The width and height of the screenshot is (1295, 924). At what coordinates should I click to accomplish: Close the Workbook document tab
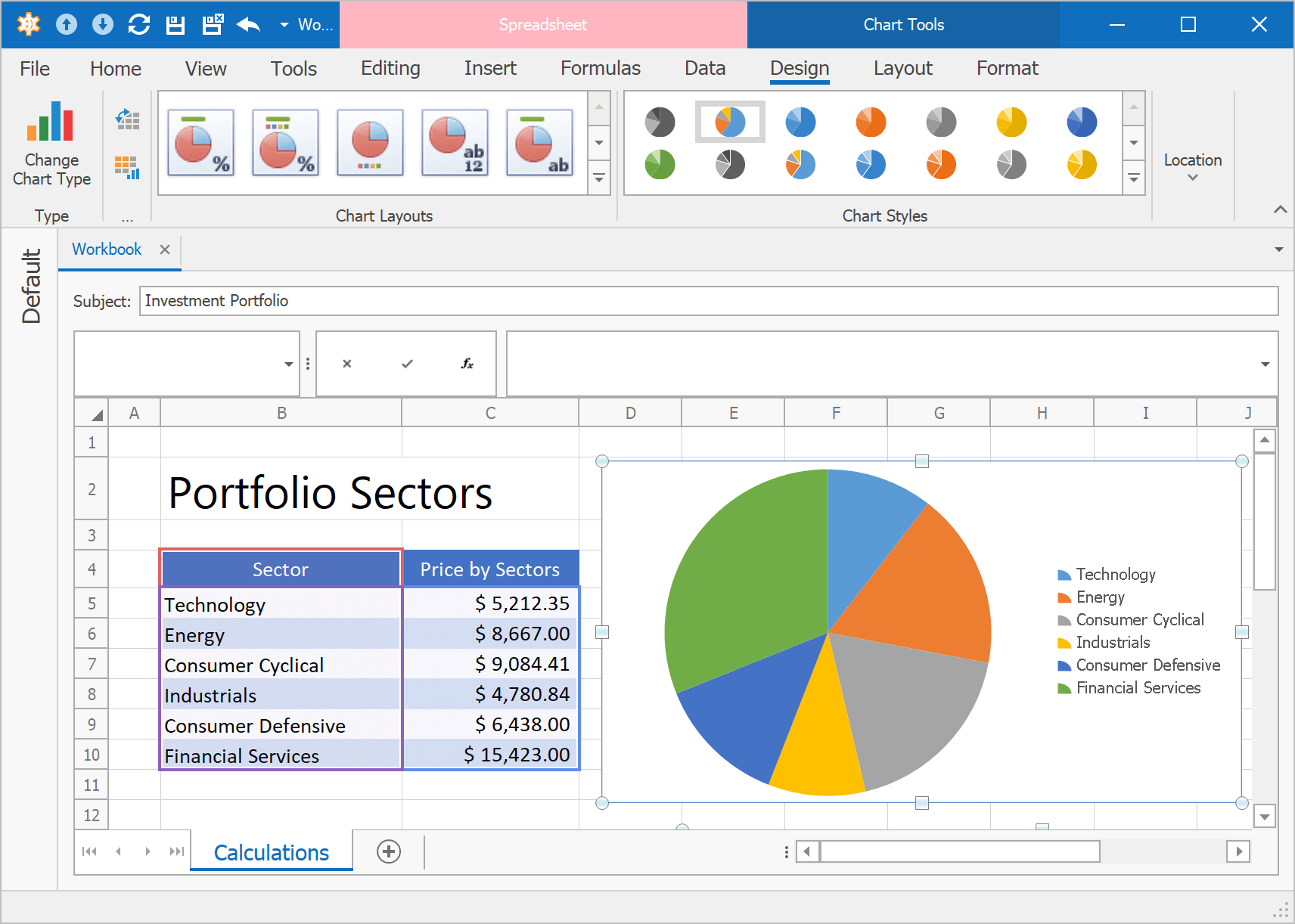165,250
